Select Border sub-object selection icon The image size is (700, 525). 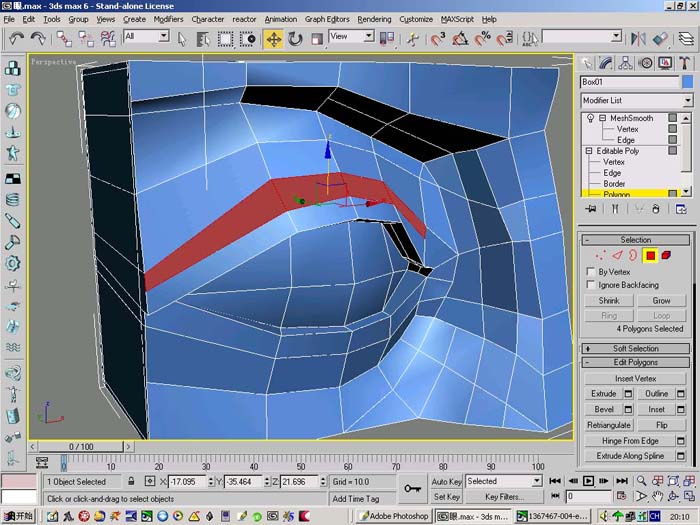(x=633, y=255)
